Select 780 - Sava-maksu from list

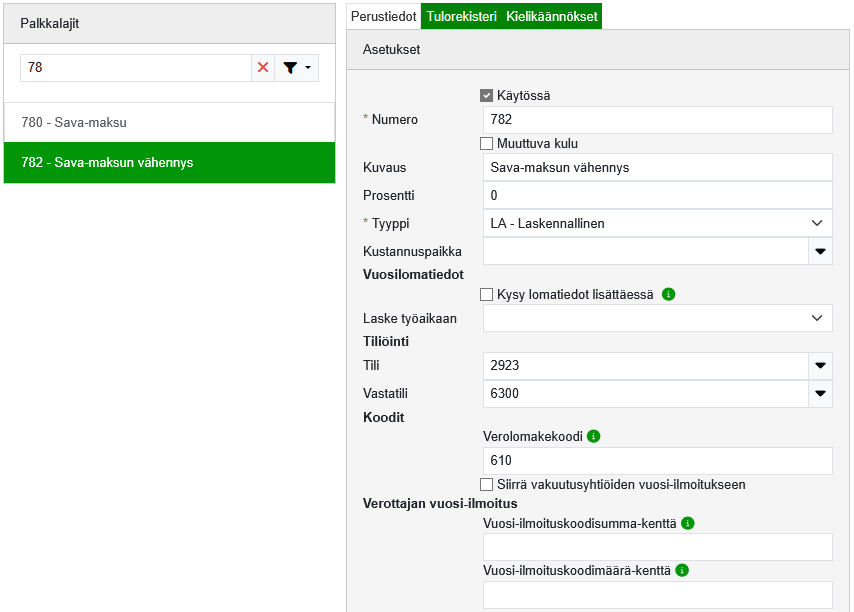pos(169,122)
